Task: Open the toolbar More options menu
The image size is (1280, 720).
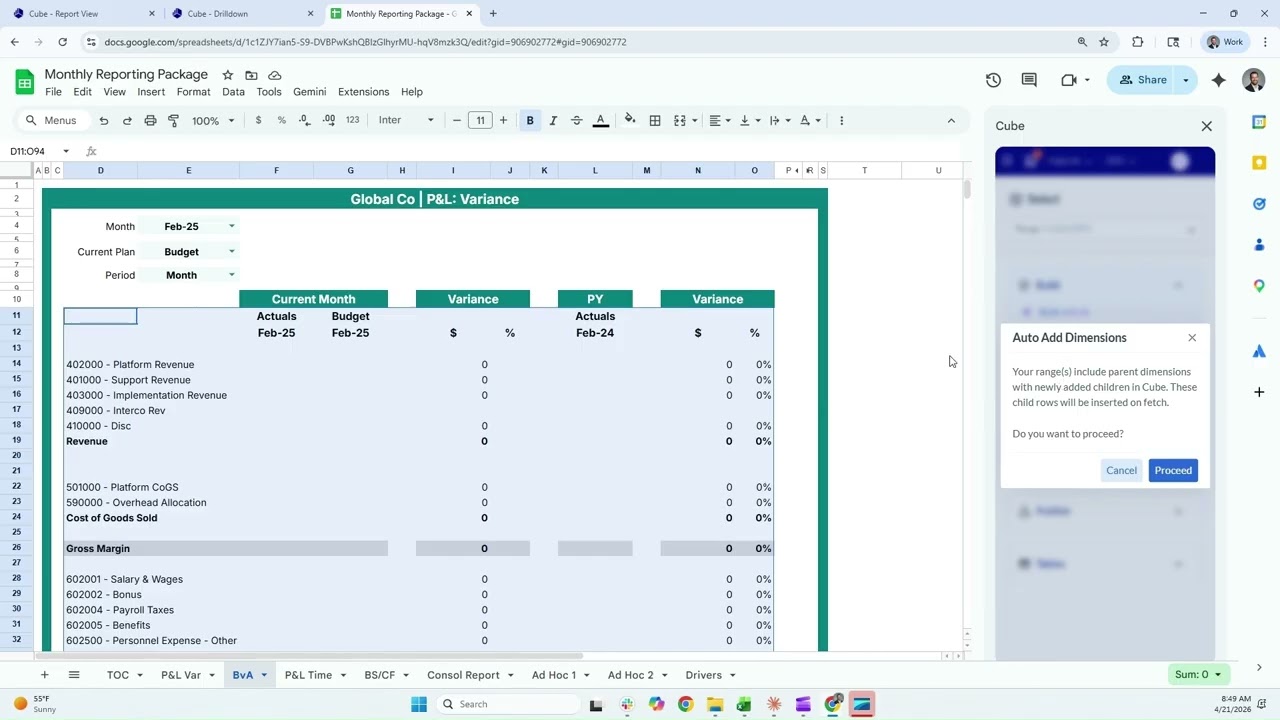Action: coord(841,120)
